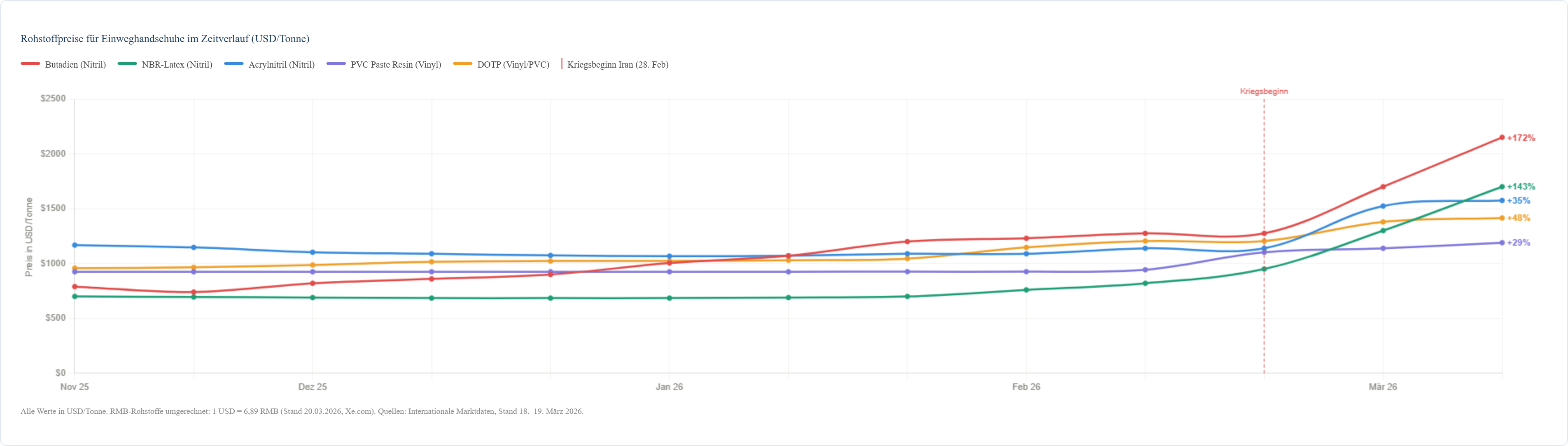Click NBR-Latex final data point at +143%
The width and height of the screenshot is (1568, 446).
pos(1502,187)
